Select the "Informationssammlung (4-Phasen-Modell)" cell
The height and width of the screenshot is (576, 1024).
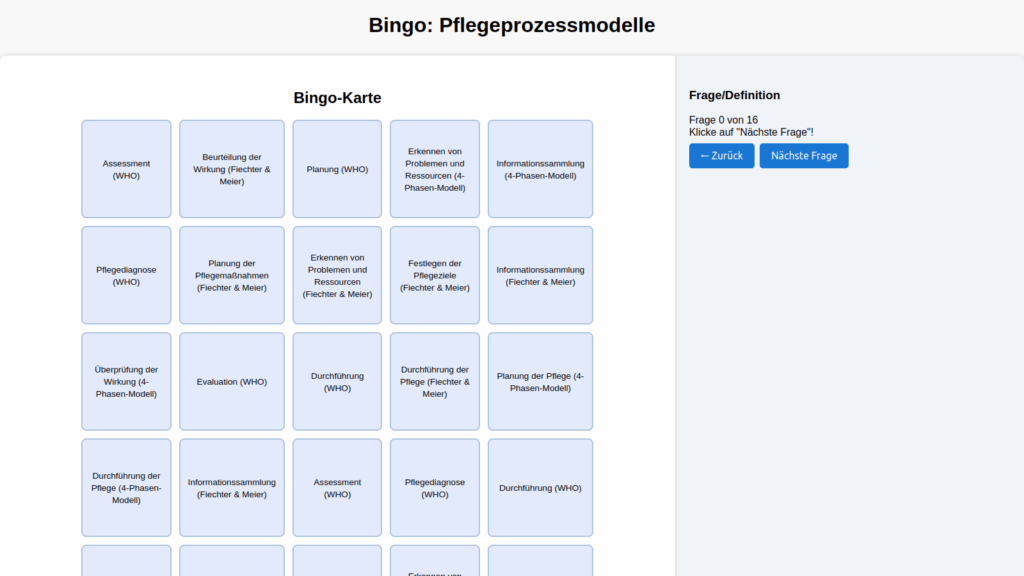click(x=540, y=169)
